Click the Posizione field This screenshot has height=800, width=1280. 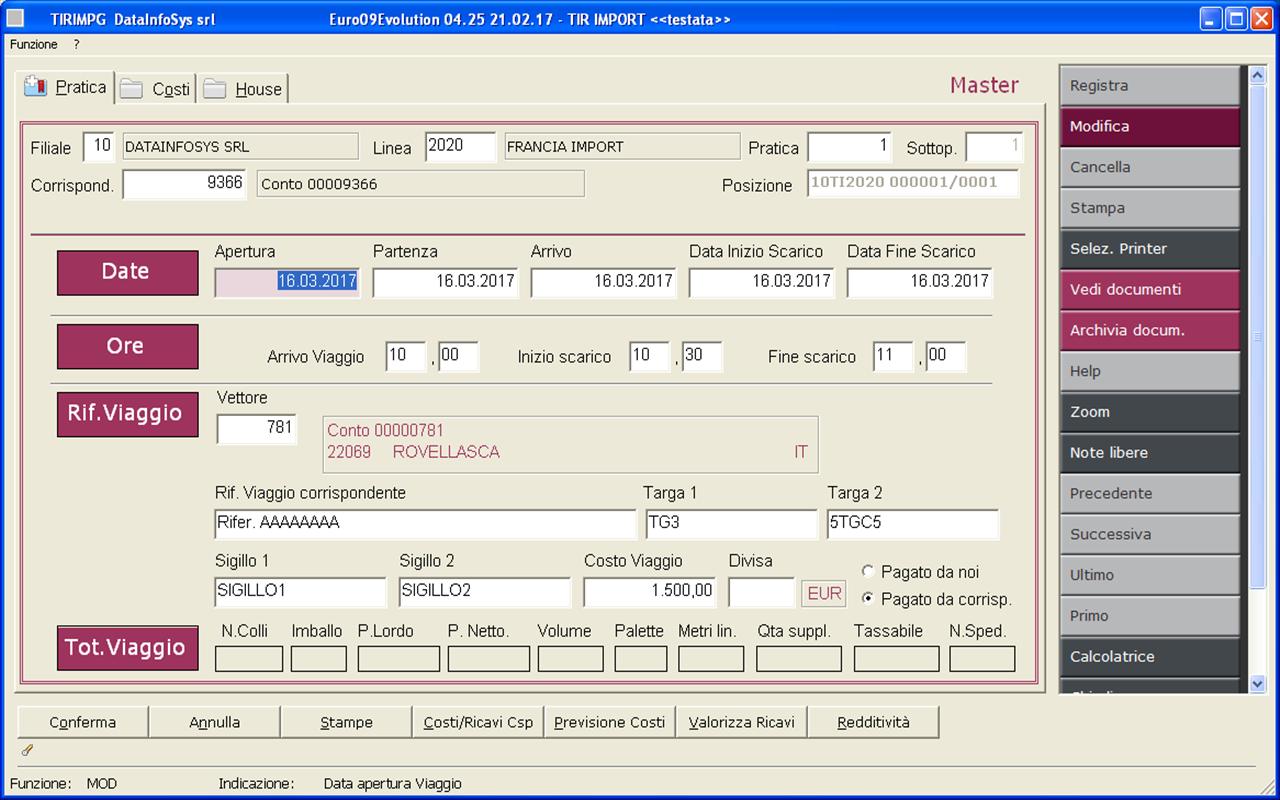[913, 184]
